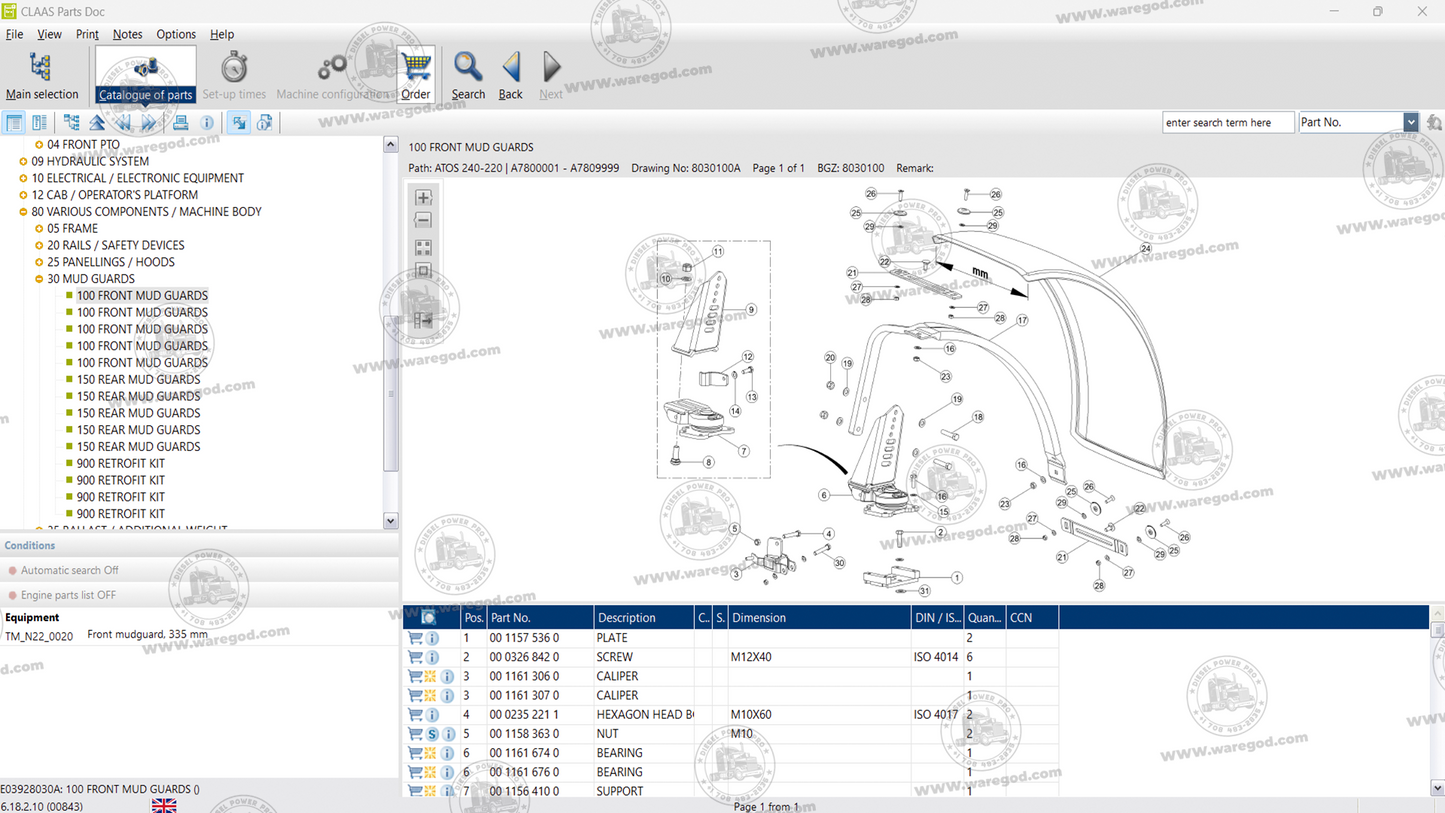Click the double left-arrow previous page icon
1445x813 pixels.
123,123
